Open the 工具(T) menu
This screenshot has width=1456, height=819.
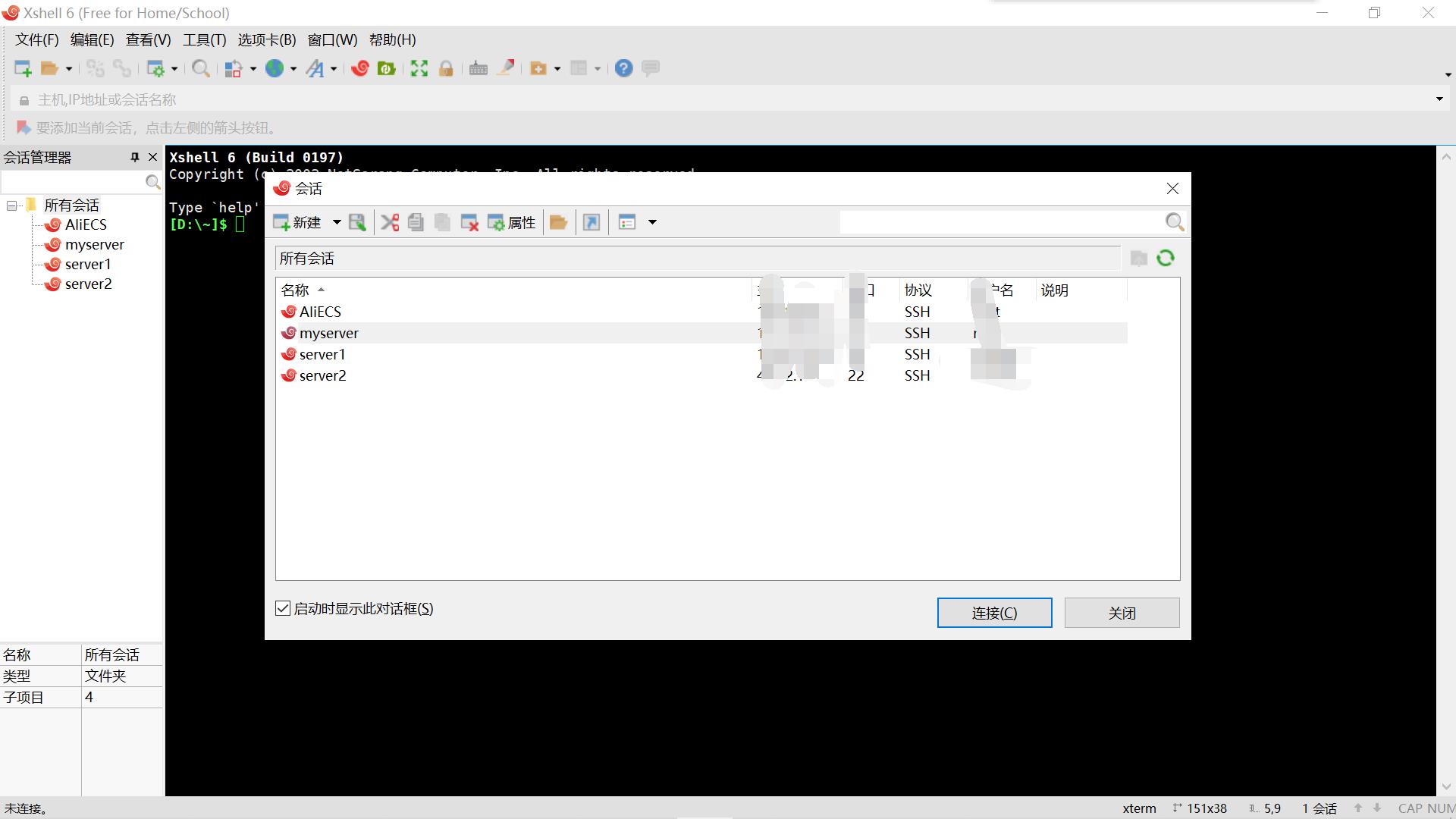204,39
